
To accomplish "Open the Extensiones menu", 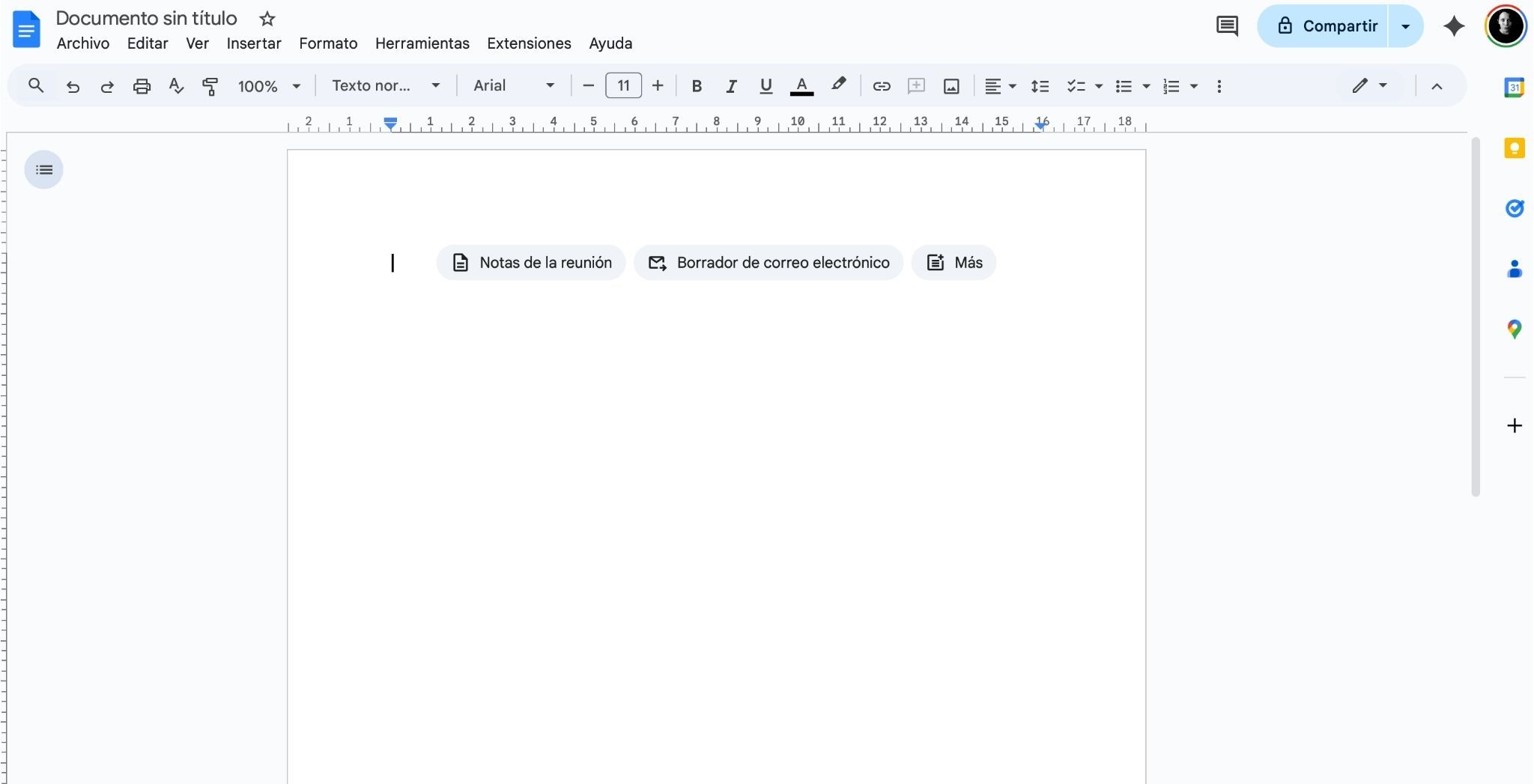I will tap(529, 43).
